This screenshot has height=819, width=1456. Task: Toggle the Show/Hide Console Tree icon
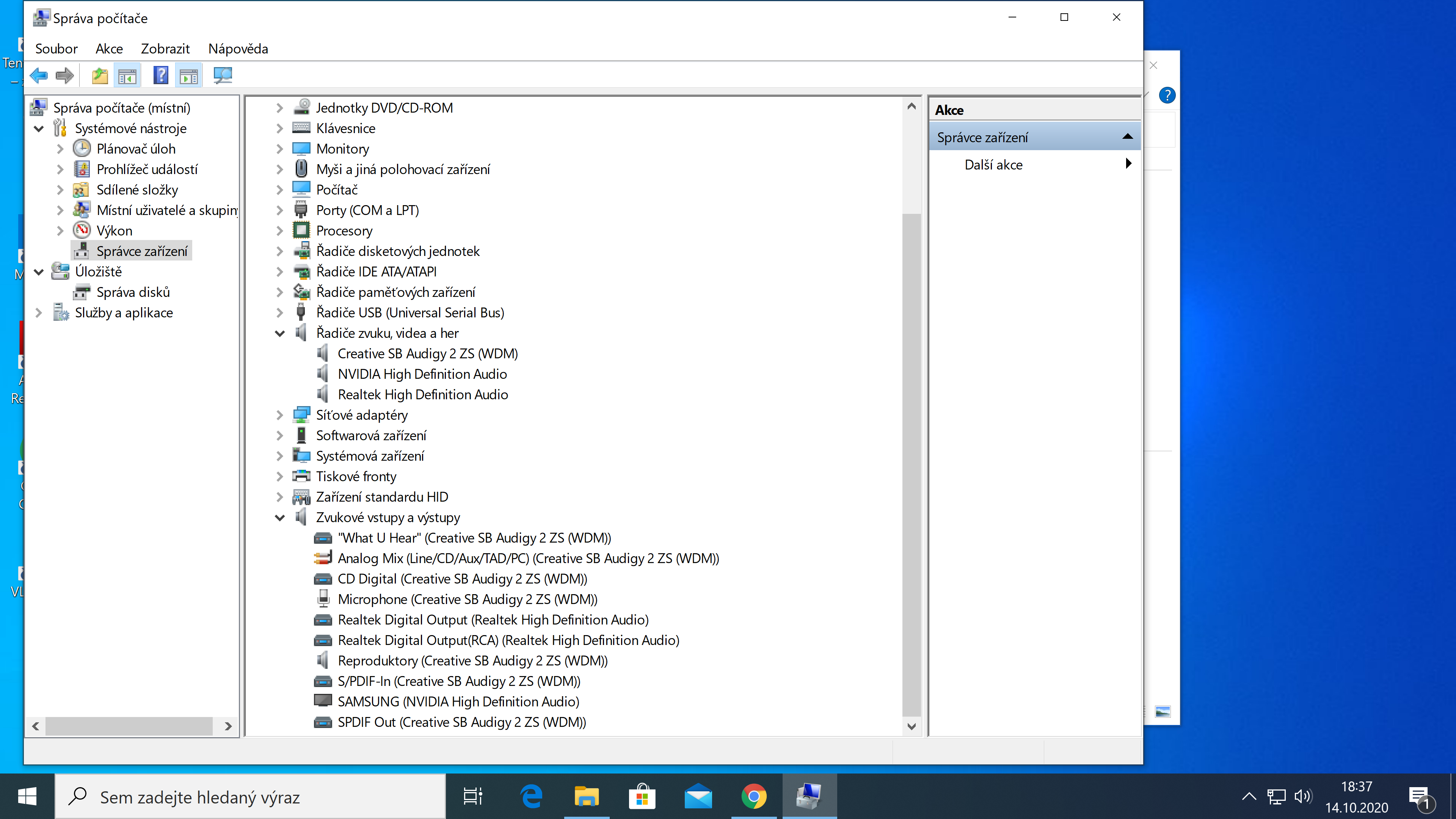tap(127, 75)
